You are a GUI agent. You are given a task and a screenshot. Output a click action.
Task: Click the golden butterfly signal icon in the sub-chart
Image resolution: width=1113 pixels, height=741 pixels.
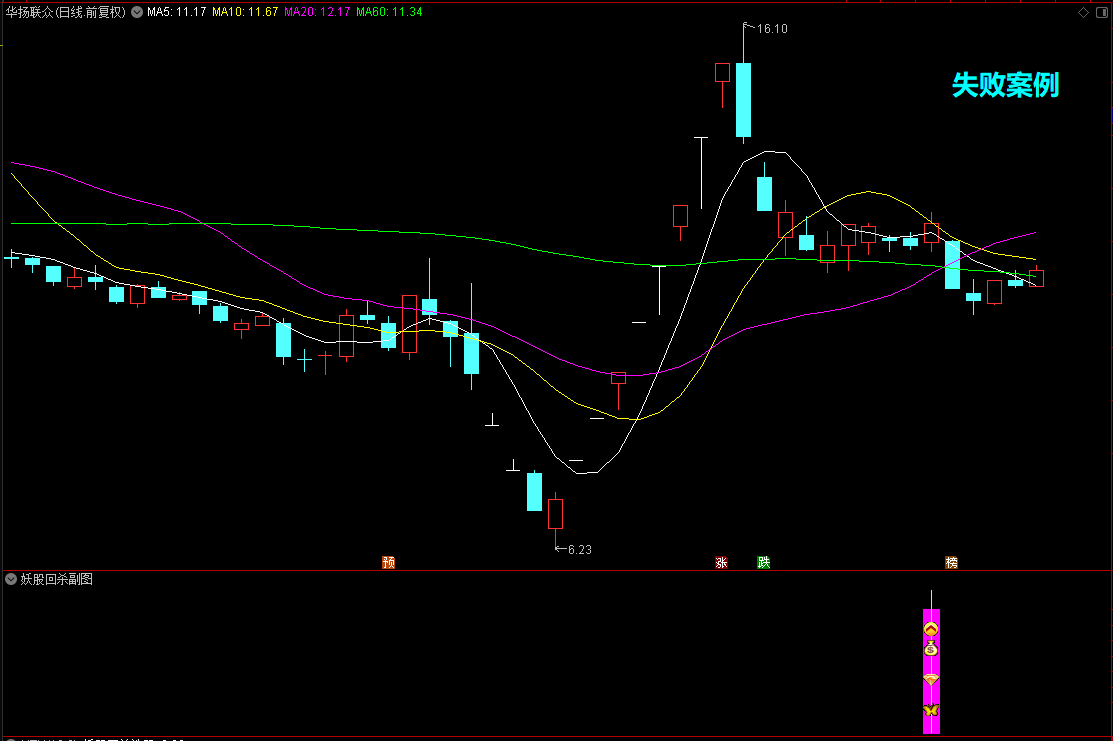931,710
